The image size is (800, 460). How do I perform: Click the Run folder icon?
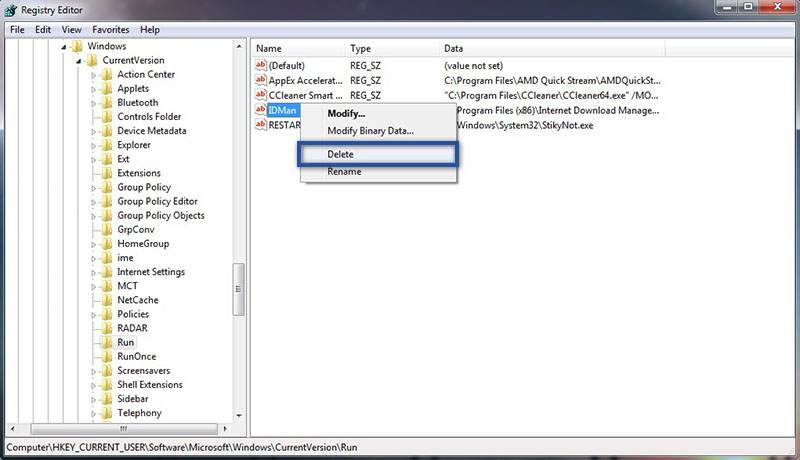pos(107,342)
